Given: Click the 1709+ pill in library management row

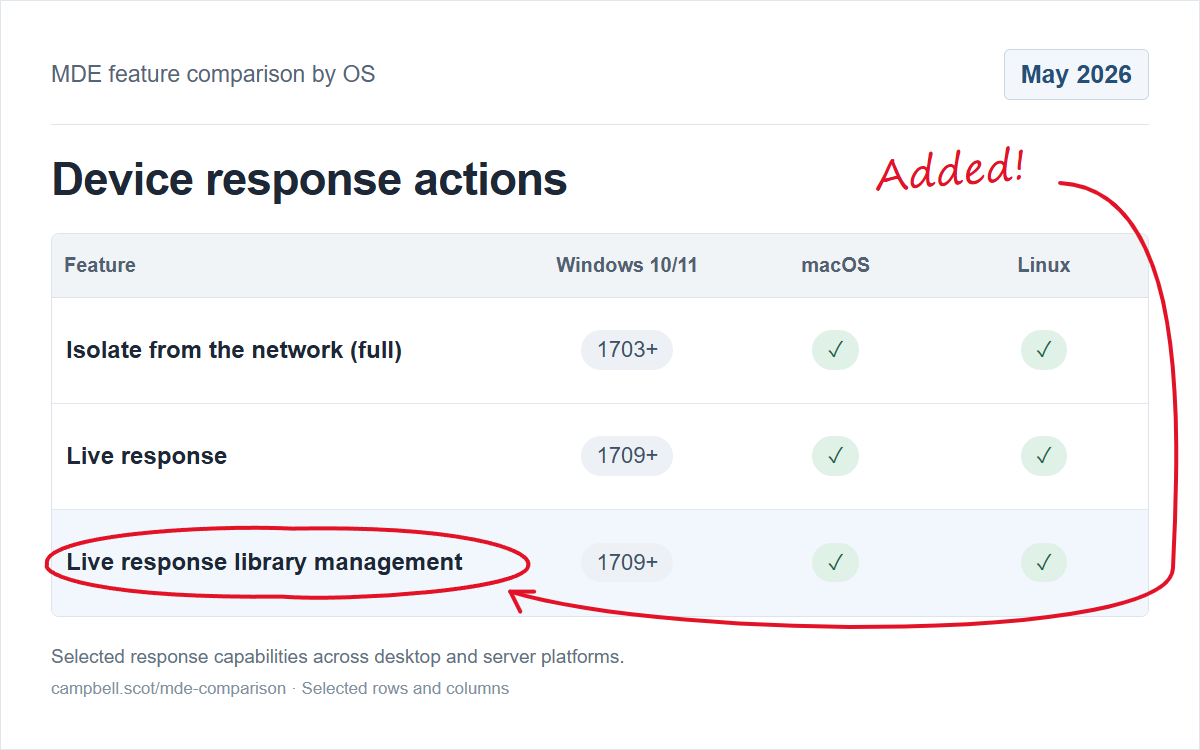Looking at the screenshot, I should 627,562.
